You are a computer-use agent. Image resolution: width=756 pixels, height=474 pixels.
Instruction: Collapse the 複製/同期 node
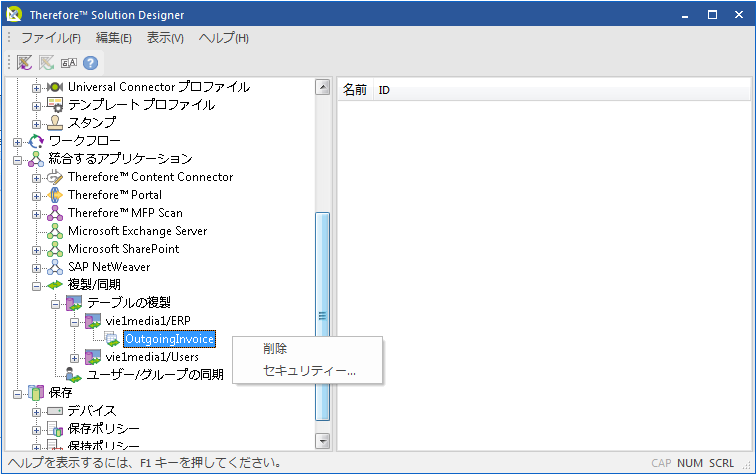pos(36,286)
